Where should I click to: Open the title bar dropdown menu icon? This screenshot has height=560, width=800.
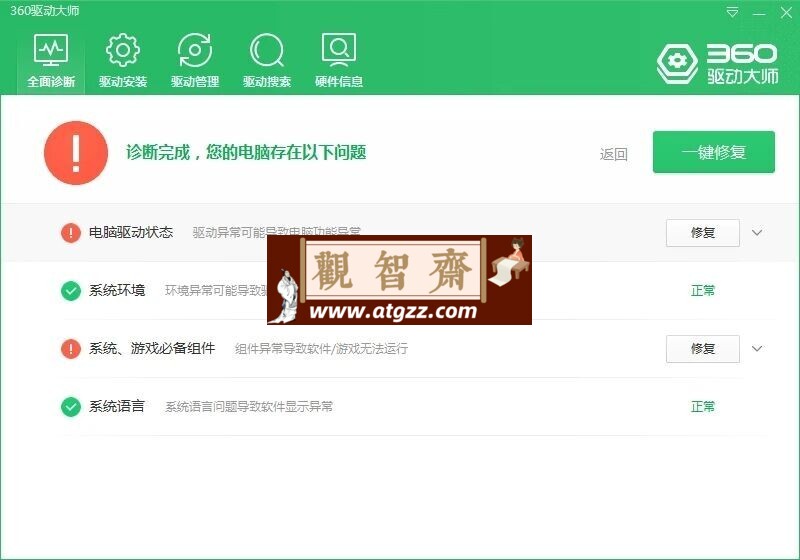[732, 12]
